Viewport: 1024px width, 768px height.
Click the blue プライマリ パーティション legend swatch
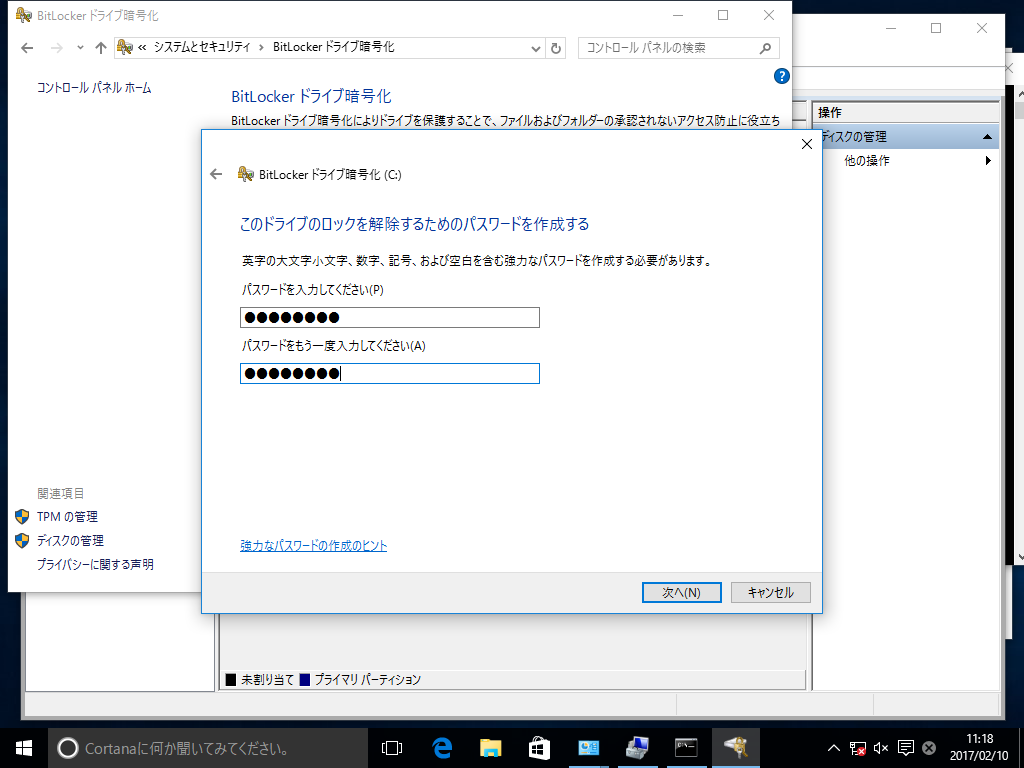304,680
